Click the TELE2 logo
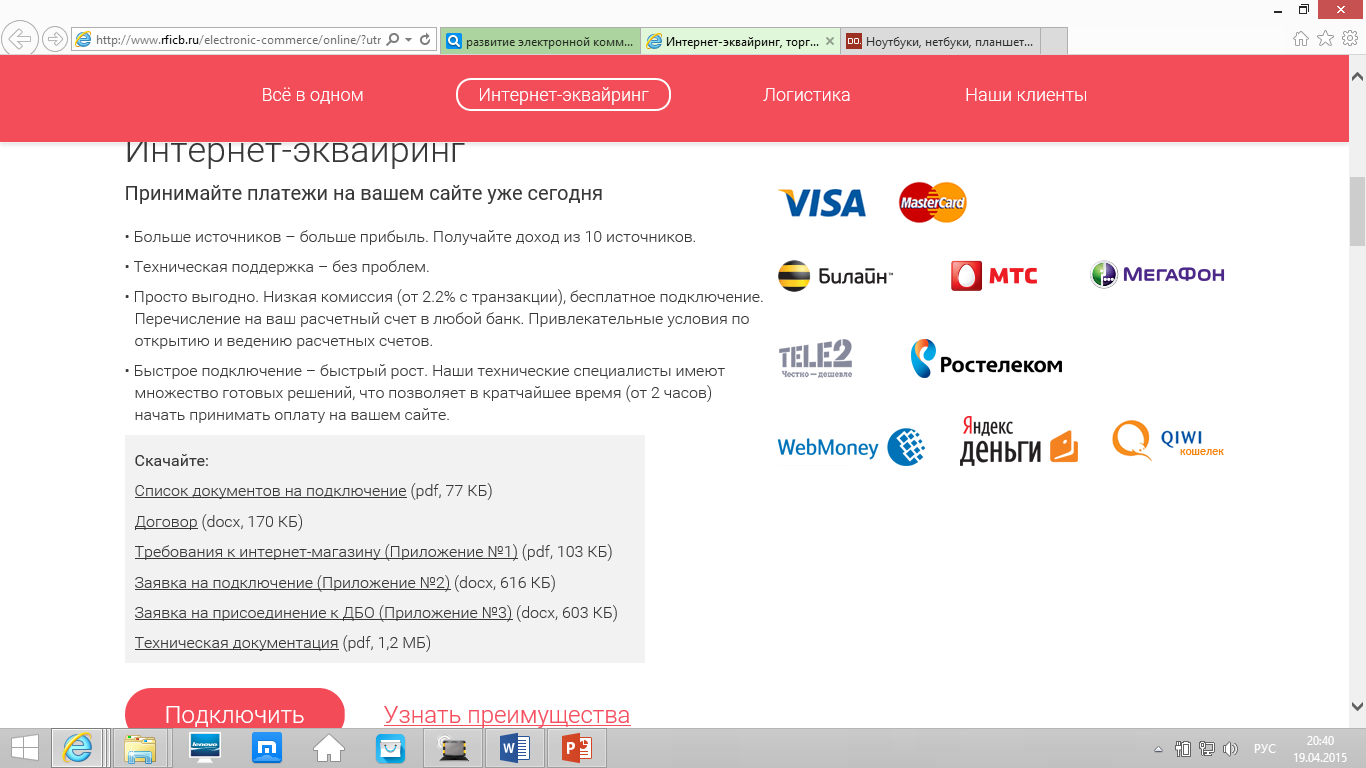Screen dimensions: 1366x768 [x=816, y=359]
